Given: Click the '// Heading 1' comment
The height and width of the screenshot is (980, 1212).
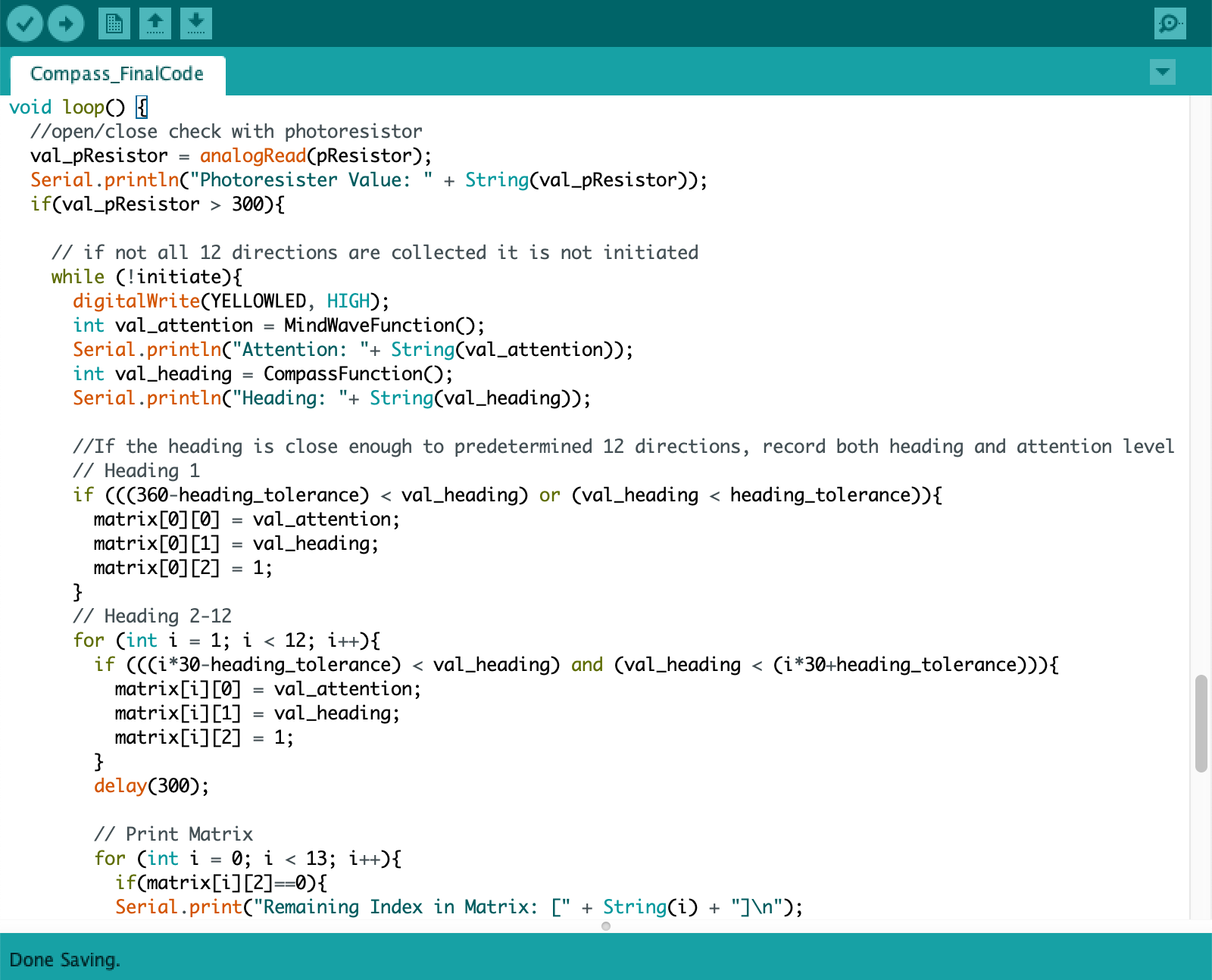Looking at the screenshot, I should coord(136,471).
